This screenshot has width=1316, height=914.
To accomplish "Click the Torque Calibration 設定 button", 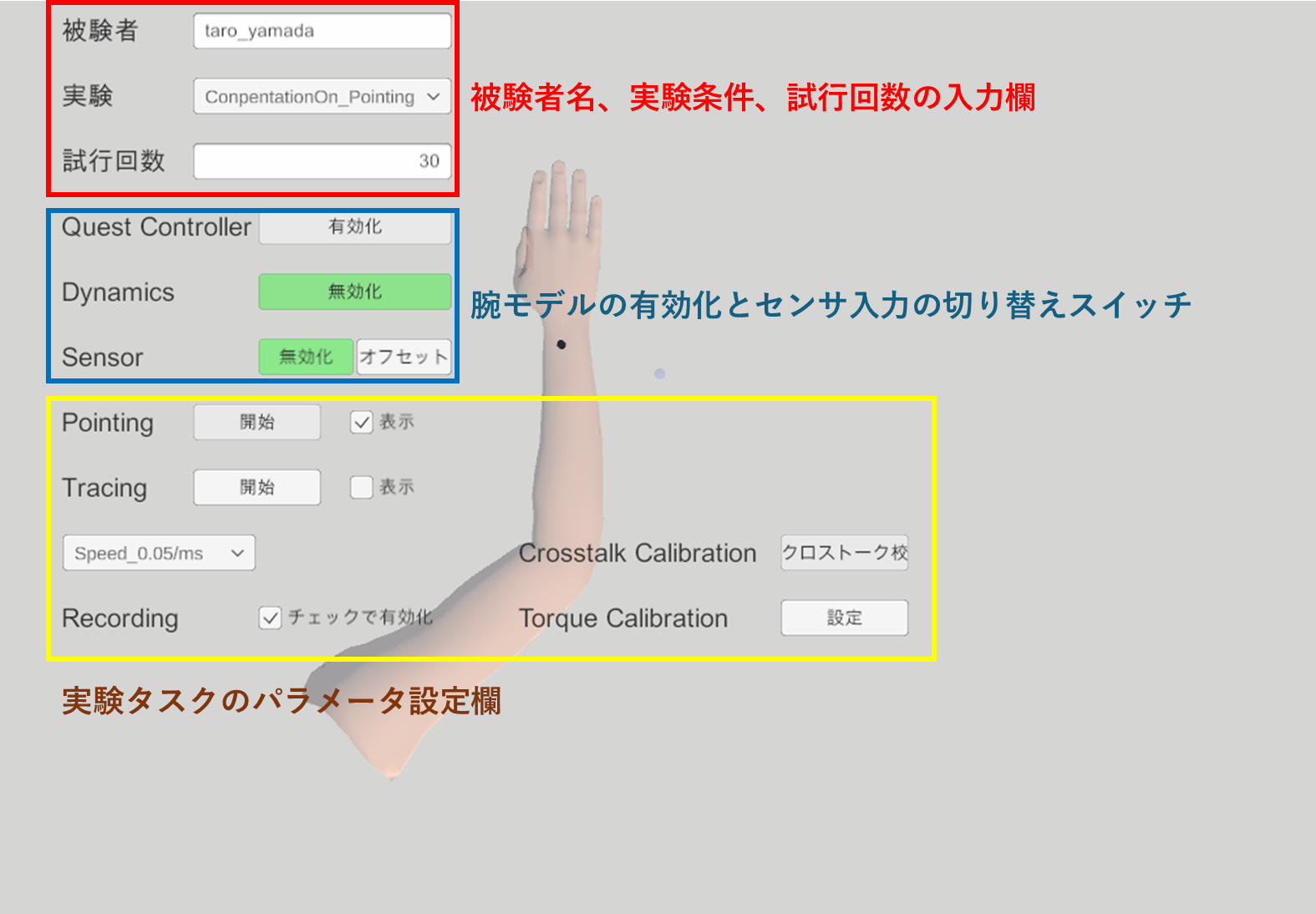I will pyautogui.click(x=845, y=618).
